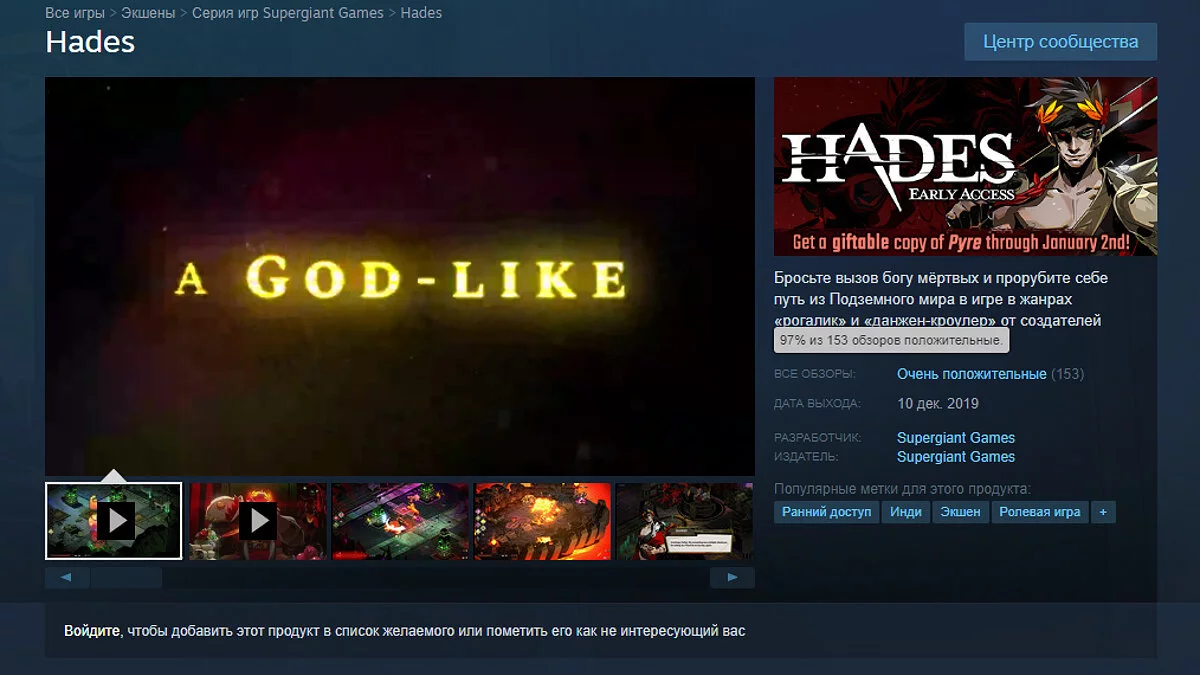Viewport: 1200px width, 675px height.
Task: Select the lava combat screenshot thumbnail
Action: point(542,521)
